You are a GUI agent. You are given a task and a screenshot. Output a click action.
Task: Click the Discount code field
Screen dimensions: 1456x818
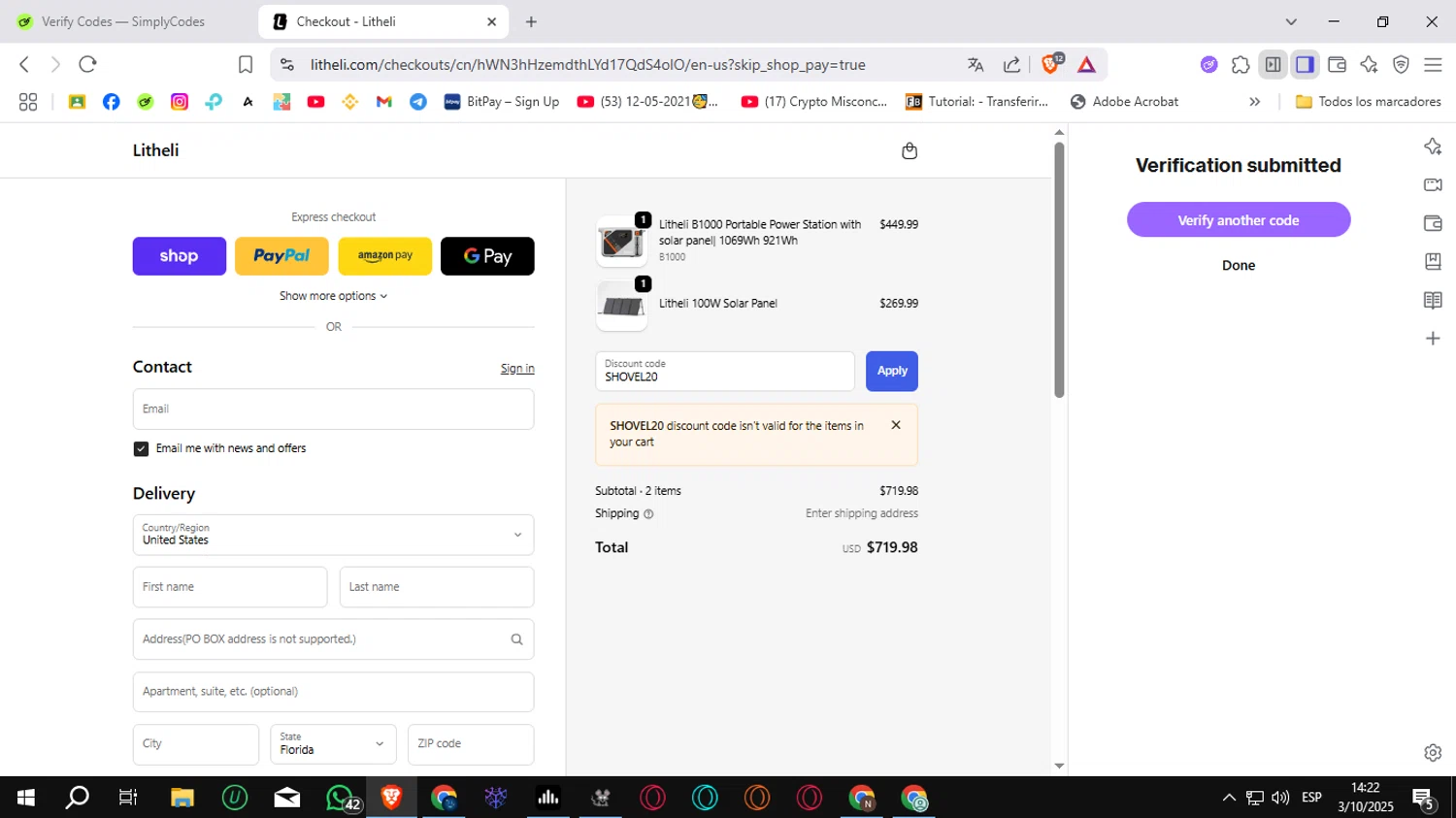click(x=724, y=371)
